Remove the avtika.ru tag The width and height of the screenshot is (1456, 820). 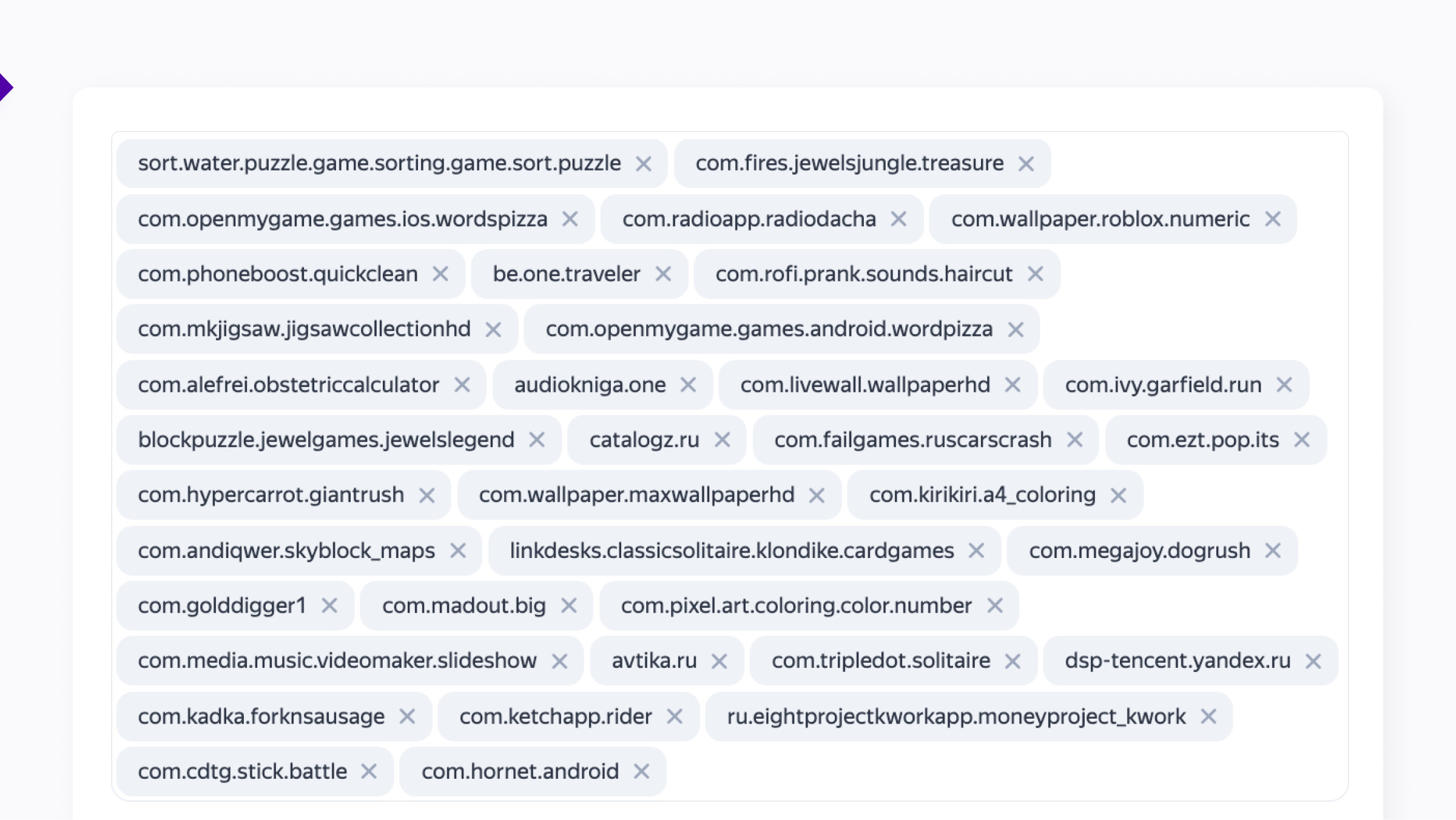click(x=719, y=661)
